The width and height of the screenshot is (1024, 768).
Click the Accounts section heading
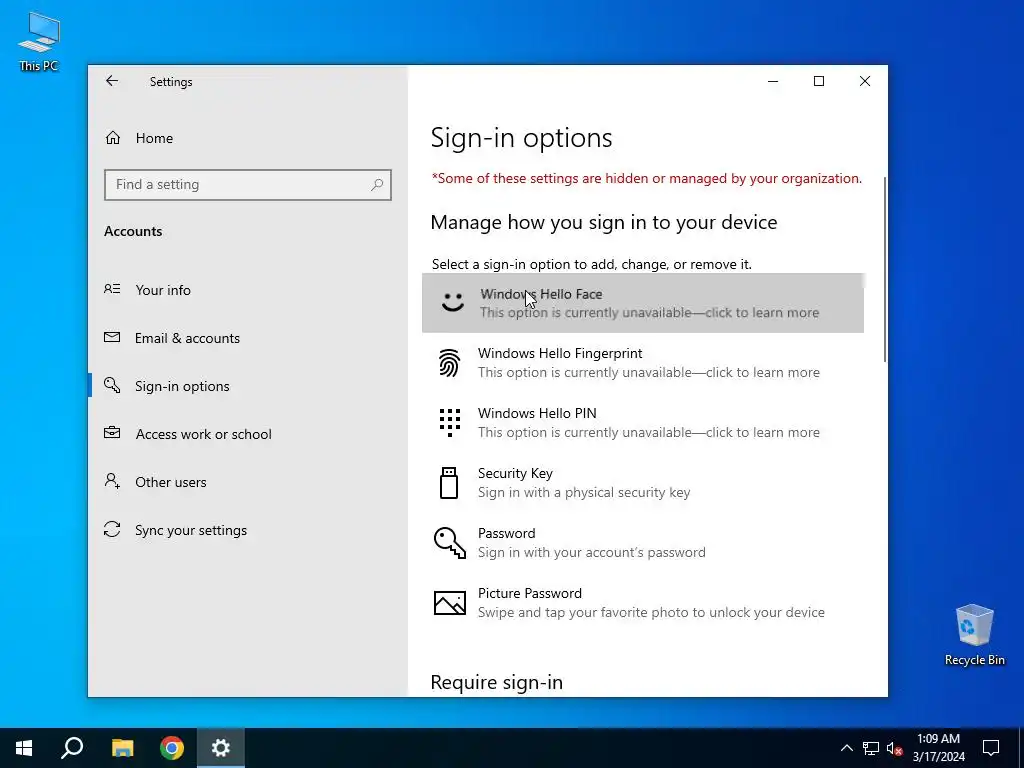click(133, 231)
